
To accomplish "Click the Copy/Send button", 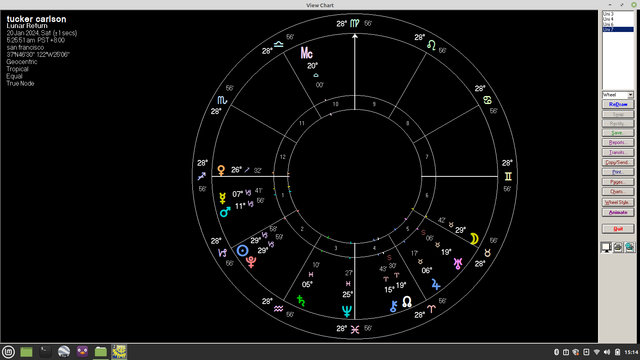I will (x=618, y=162).
